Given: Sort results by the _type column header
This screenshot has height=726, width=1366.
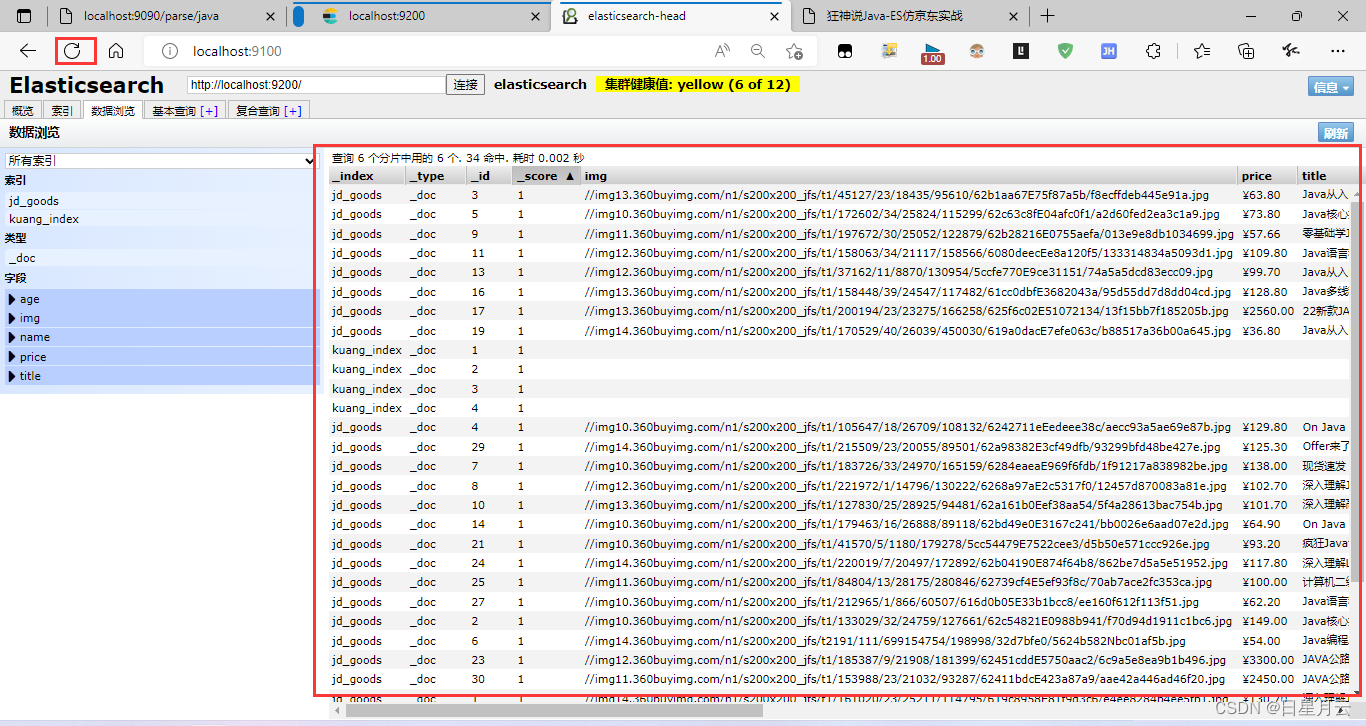Looking at the screenshot, I should 435,176.
